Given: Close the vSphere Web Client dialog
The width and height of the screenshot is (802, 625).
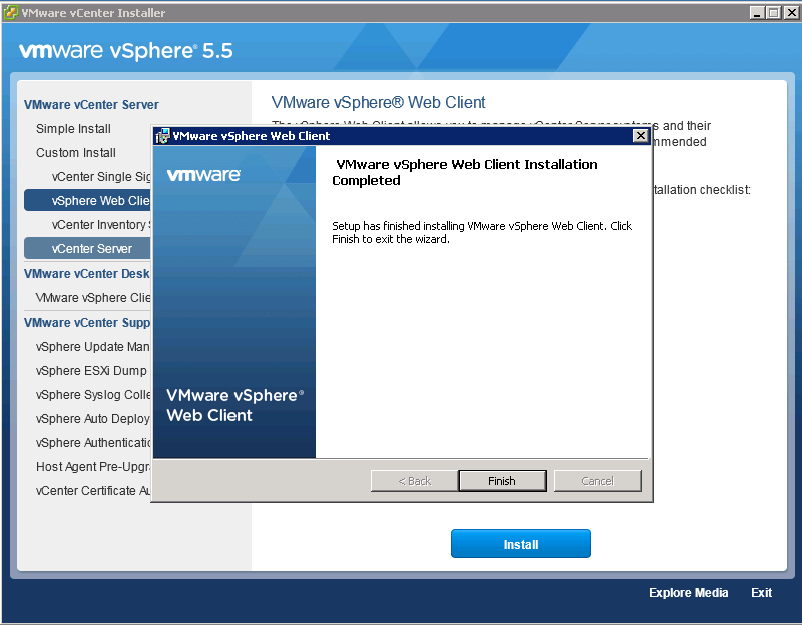Looking at the screenshot, I should click(640, 136).
